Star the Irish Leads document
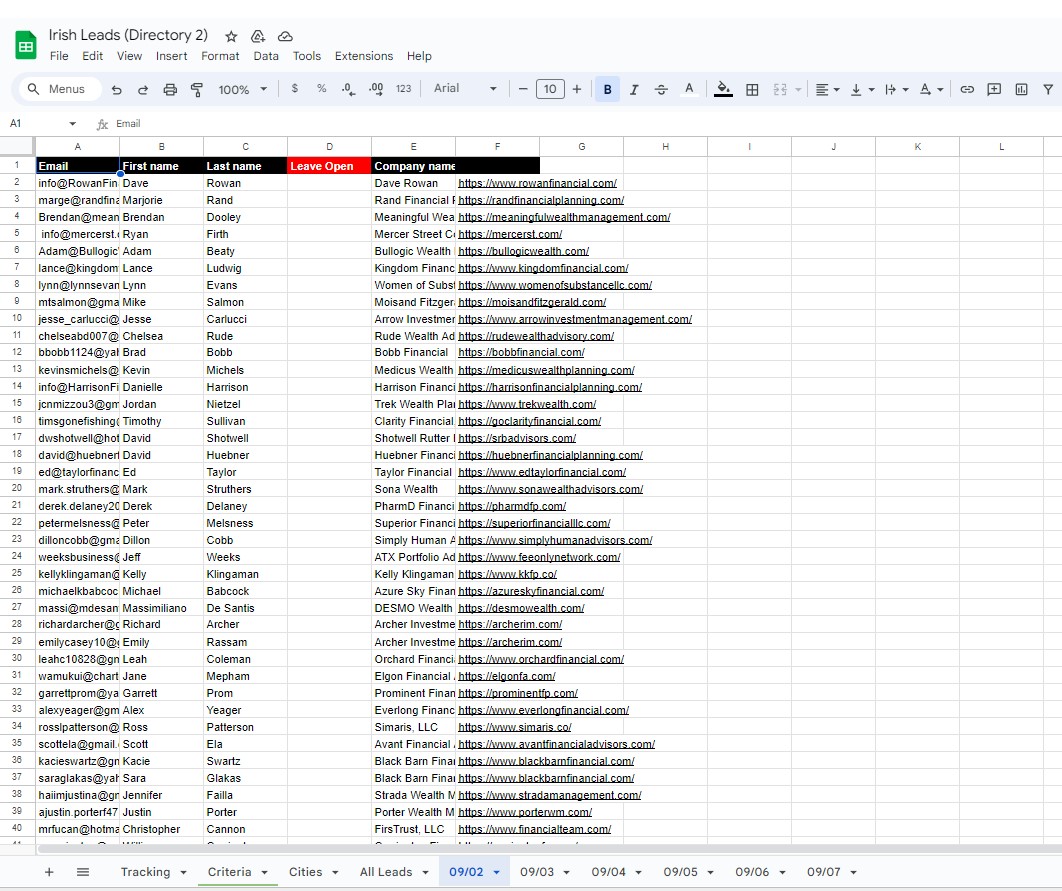The width and height of the screenshot is (1062, 891). (x=231, y=36)
